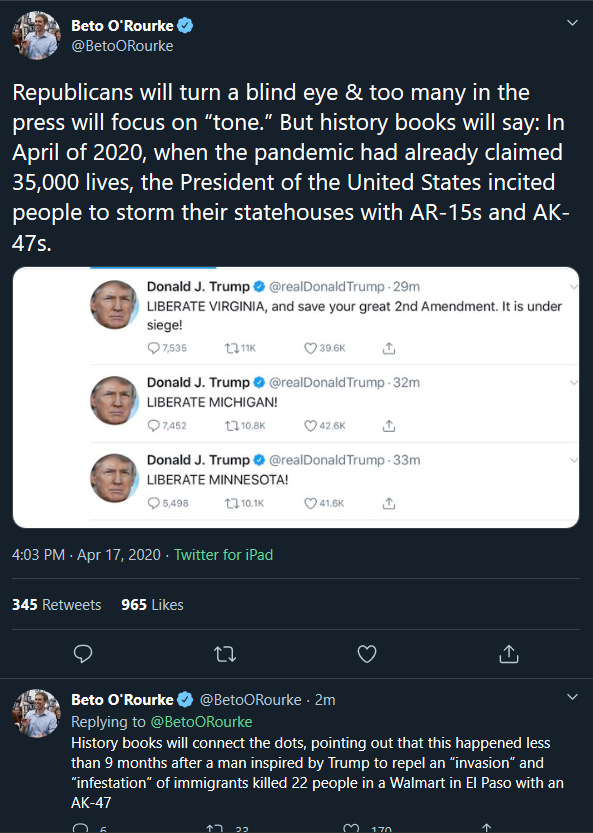Click the @BetoORourke handle under the name
This screenshot has width=593, height=833.
[122, 46]
